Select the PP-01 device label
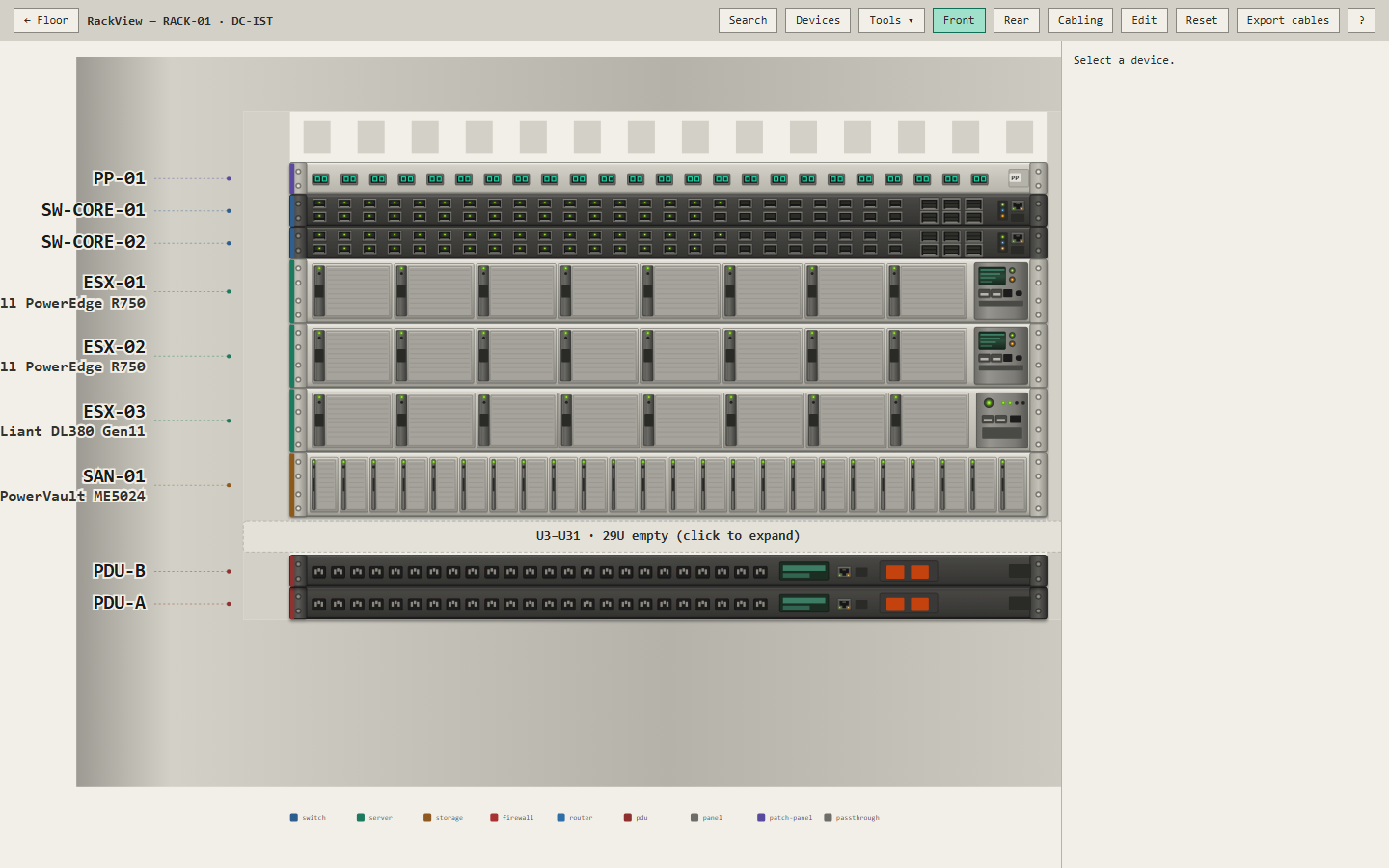 (x=120, y=178)
